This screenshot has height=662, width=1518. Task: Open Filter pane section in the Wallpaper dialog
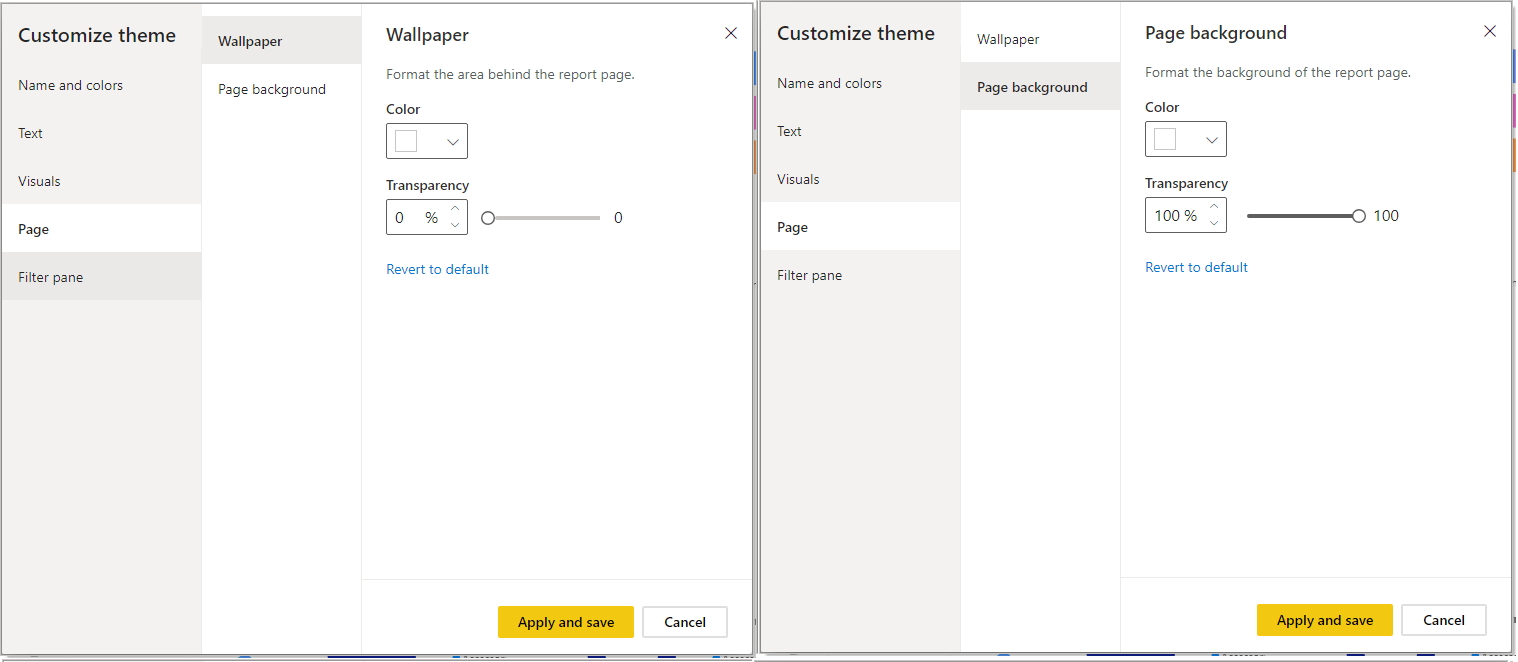point(51,277)
